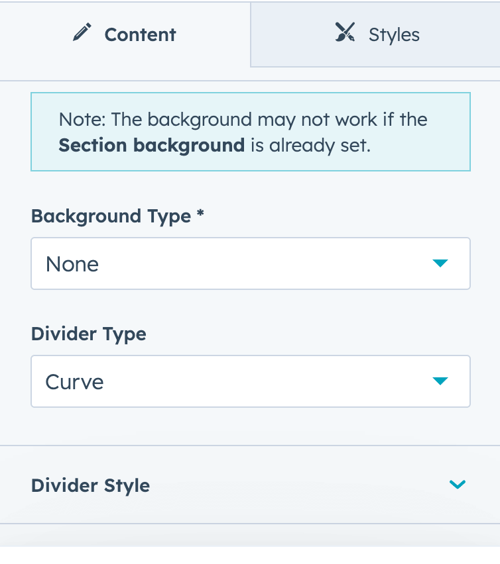Open the Styles tab

[x=375, y=35]
